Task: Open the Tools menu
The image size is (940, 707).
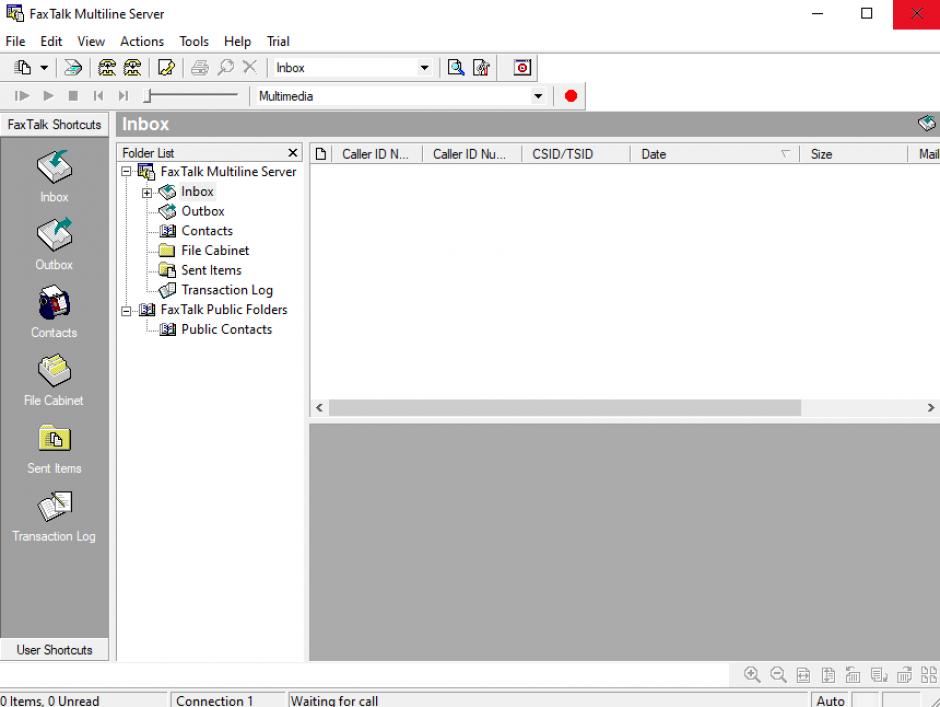Action: 194,41
